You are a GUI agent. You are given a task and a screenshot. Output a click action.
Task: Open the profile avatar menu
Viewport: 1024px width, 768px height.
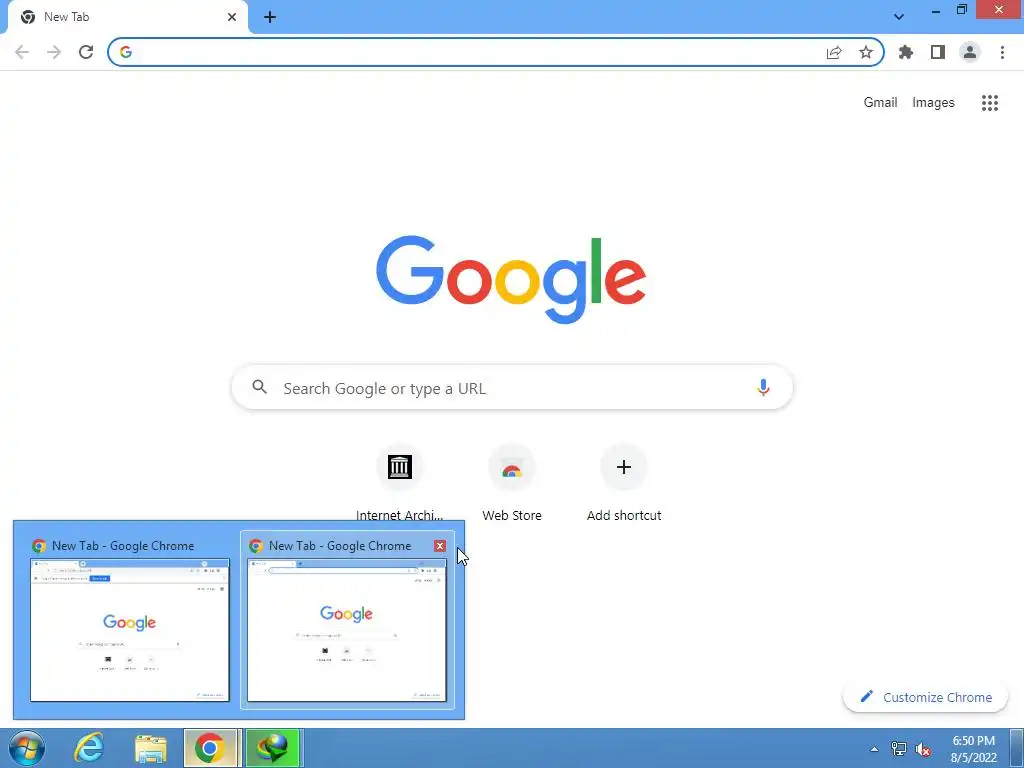970,52
